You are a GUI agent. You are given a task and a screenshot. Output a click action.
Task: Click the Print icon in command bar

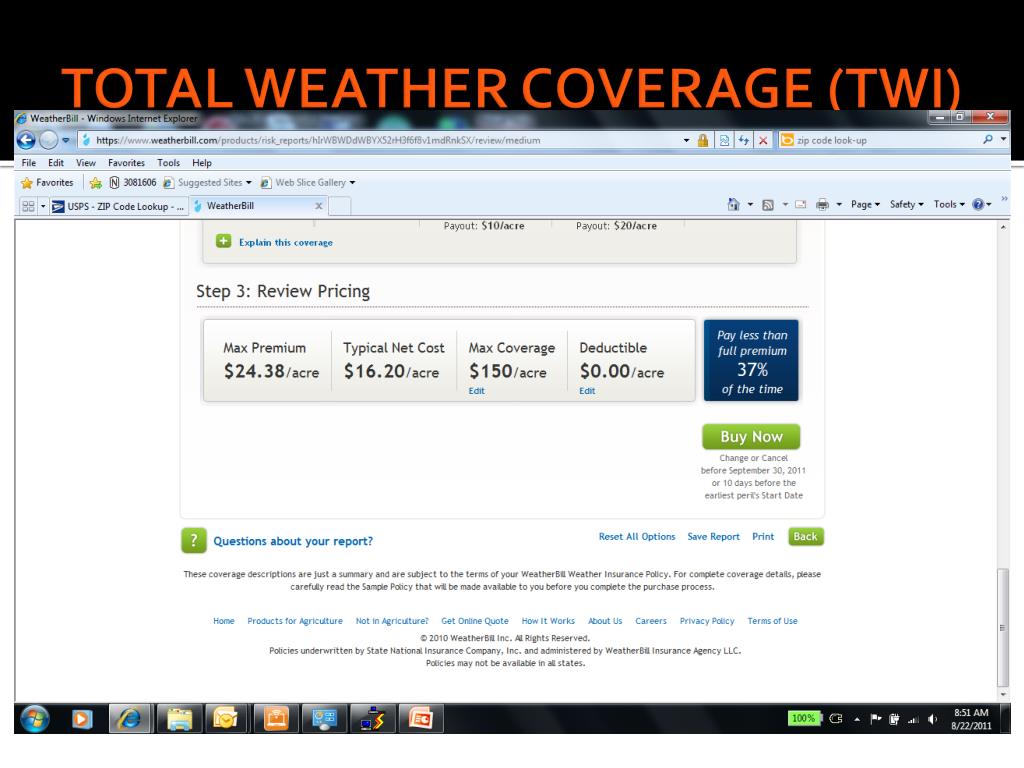pos(822,204)
